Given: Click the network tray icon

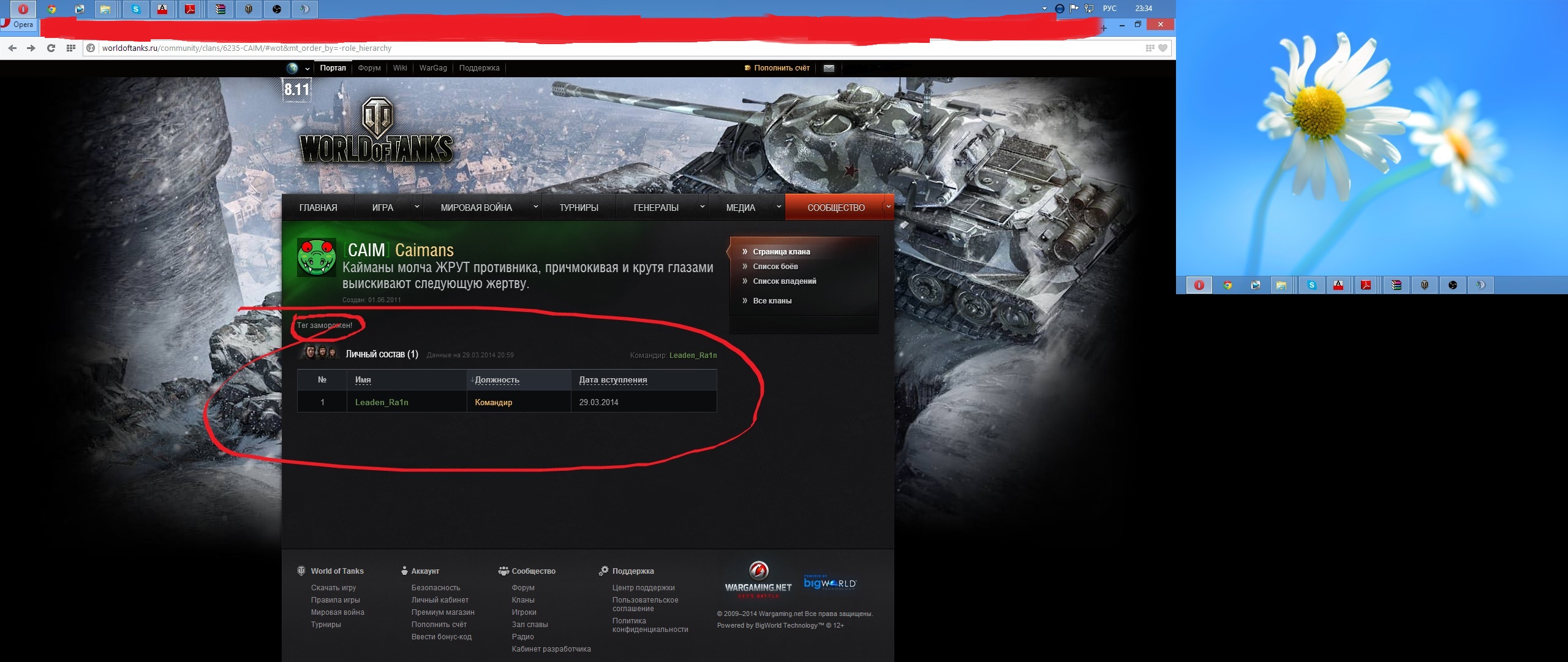Looking at the screenshot, I should [1089, 9].
